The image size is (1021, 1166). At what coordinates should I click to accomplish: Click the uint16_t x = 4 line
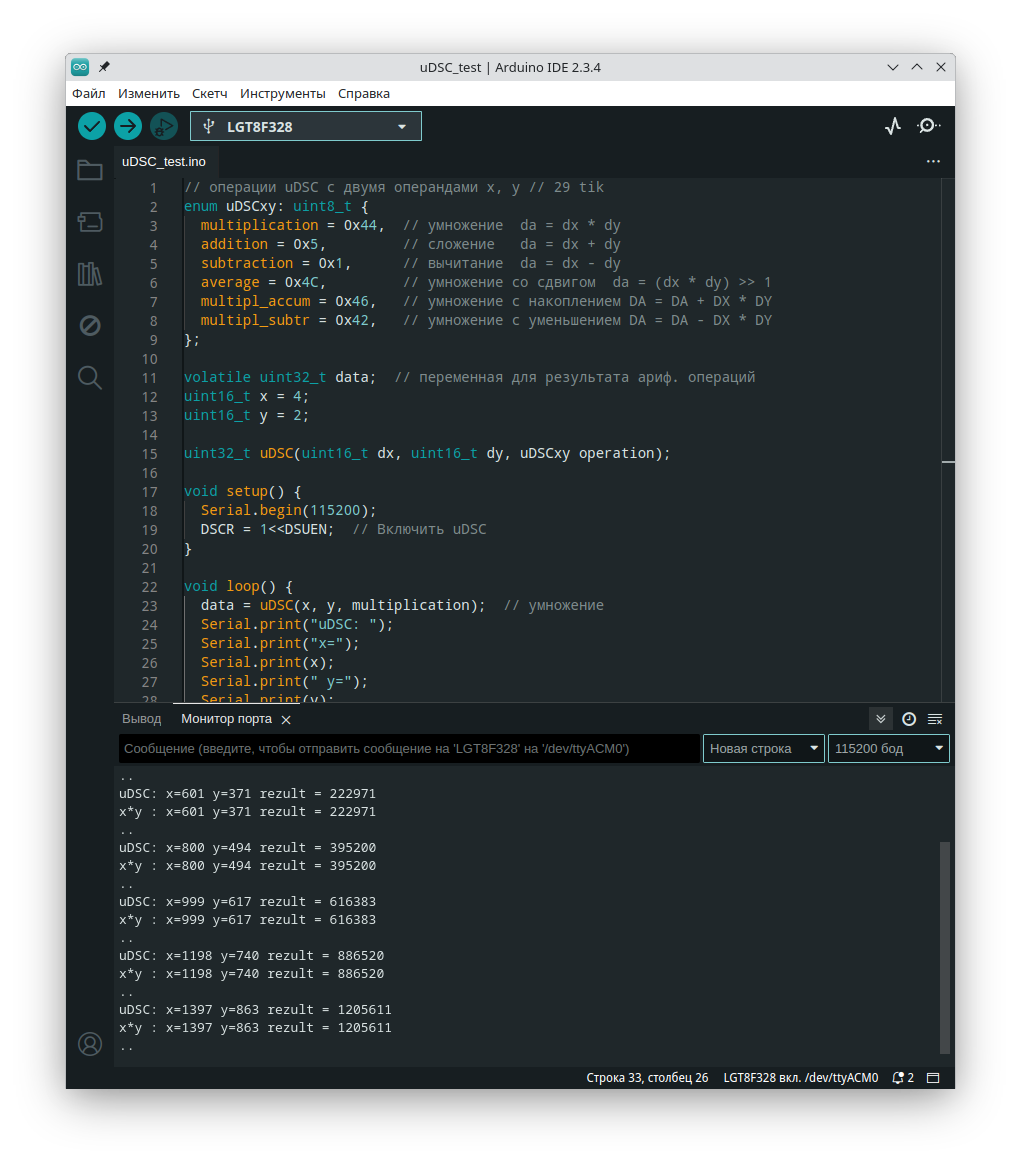coord(246,396)
